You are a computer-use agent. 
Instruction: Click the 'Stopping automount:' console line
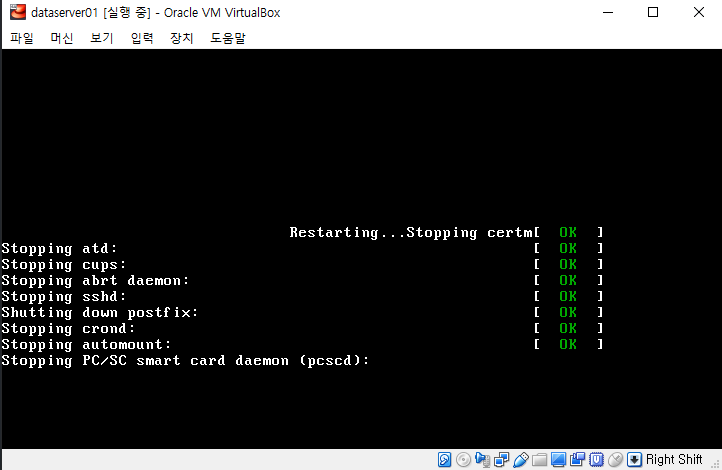tap(87, 344)
